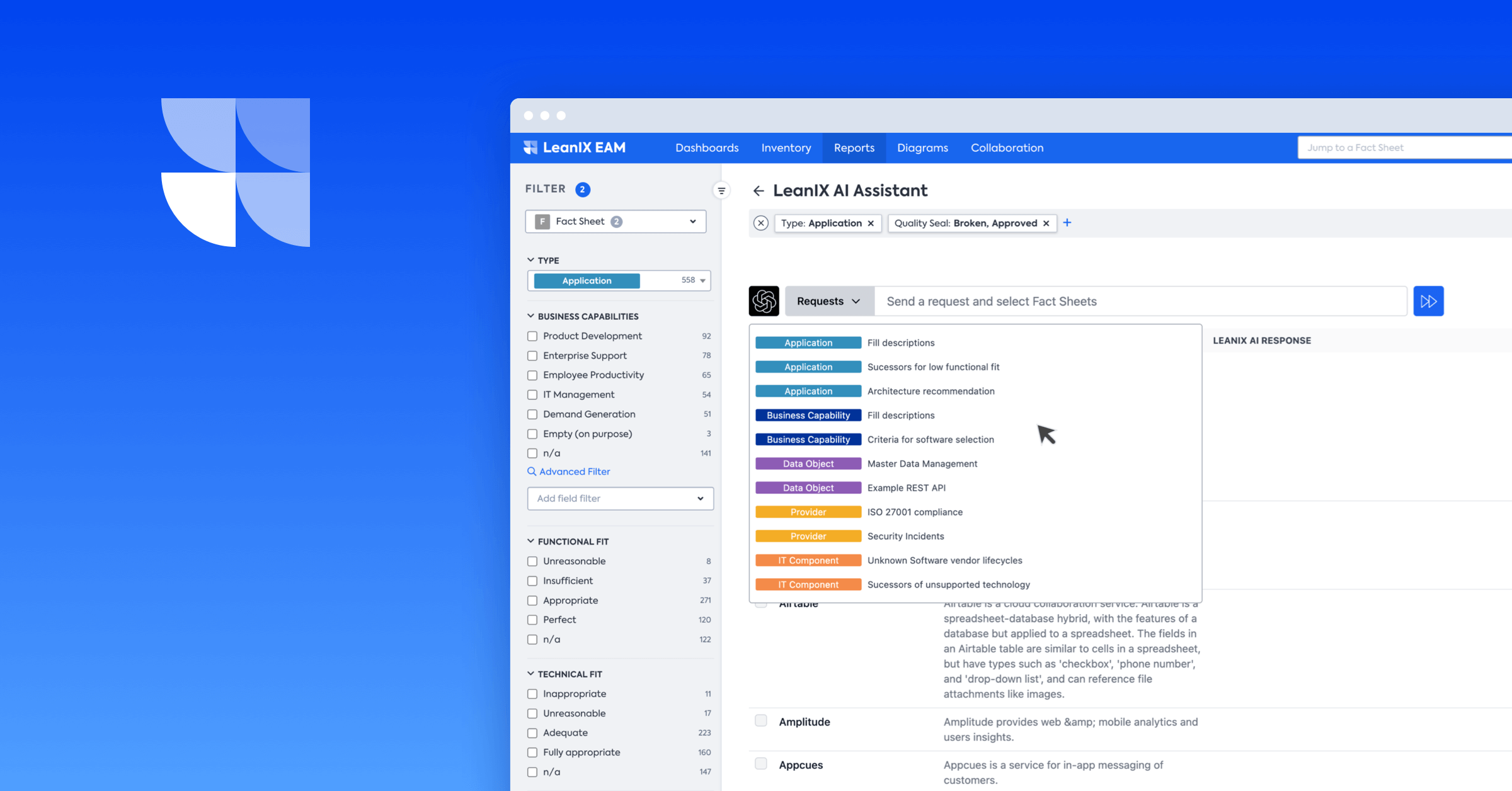Click the LeanIX EAM logo icon
Screen dimensions: 1512x791
[530, 147]
